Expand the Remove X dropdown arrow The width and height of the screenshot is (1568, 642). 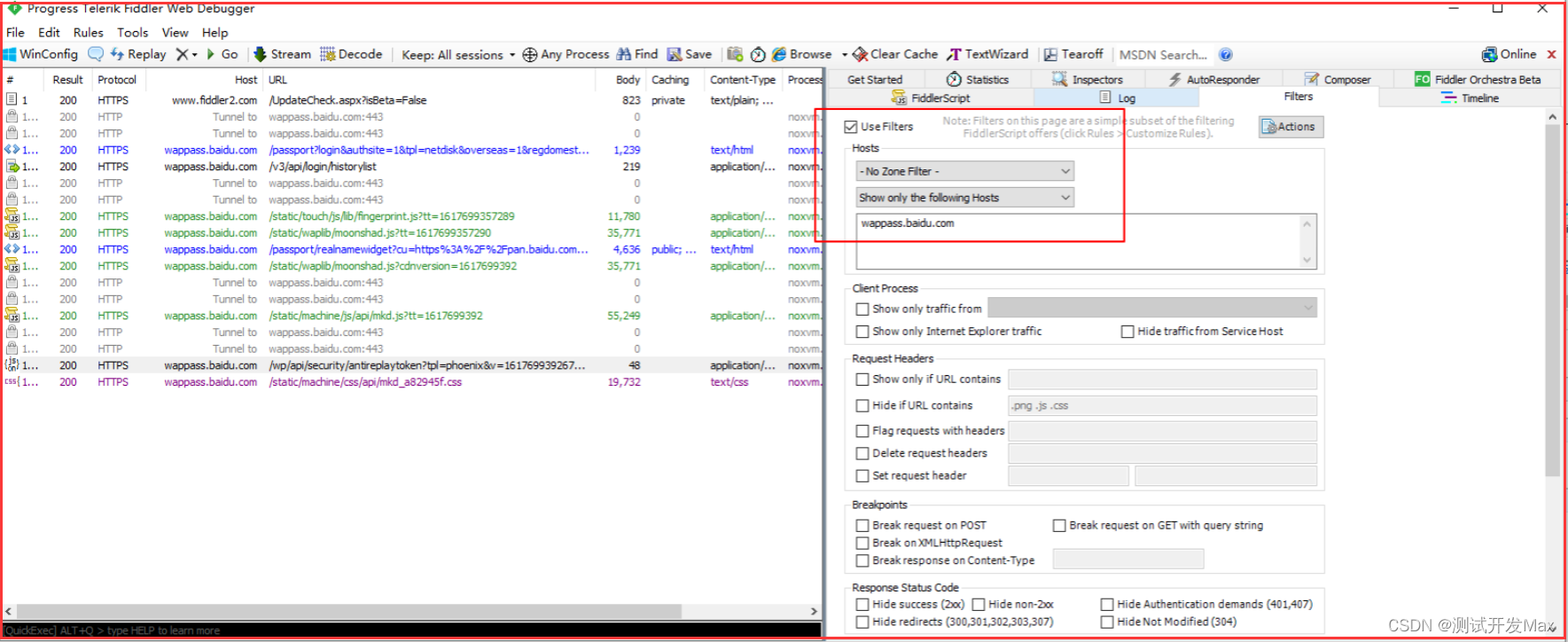click(x=194, y=55)
